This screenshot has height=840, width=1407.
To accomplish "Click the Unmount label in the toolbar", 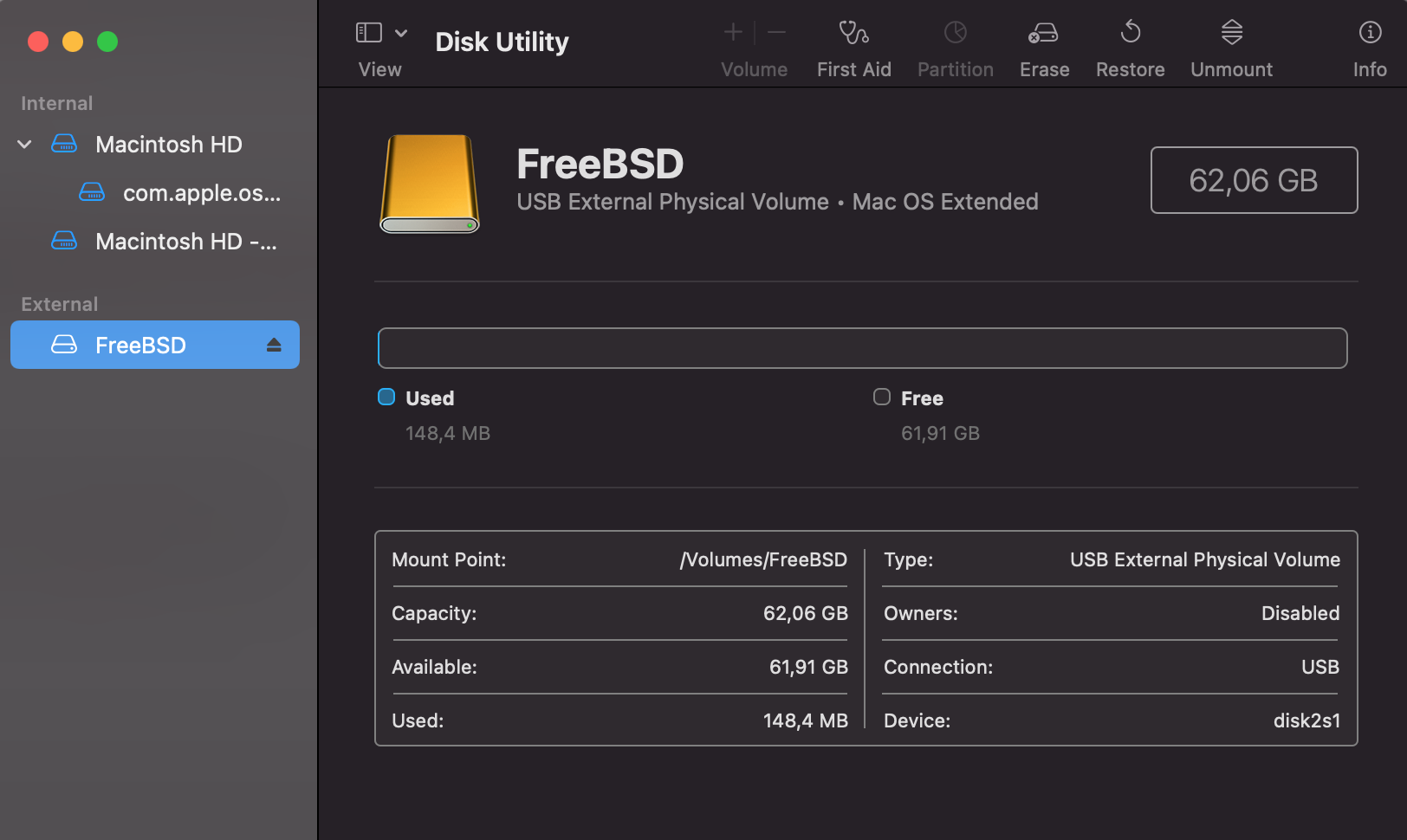I will 1232,70.
